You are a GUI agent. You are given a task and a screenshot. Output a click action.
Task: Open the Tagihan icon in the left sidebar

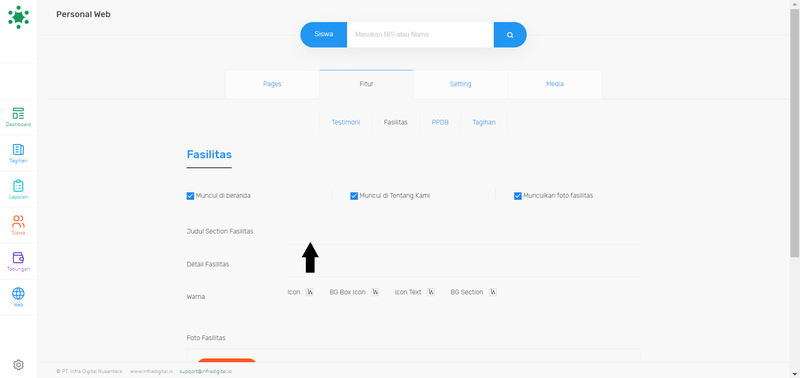click(x=18, y=154)
